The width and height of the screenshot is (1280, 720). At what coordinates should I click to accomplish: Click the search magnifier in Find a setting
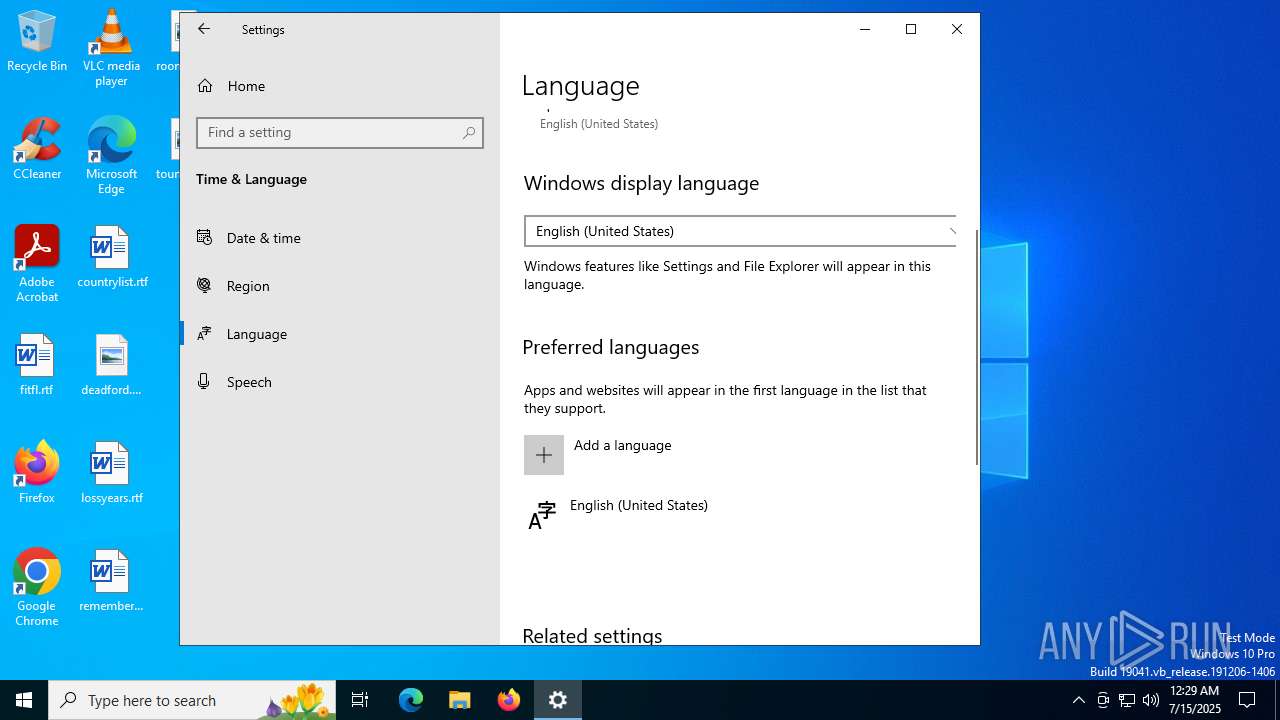469,133
